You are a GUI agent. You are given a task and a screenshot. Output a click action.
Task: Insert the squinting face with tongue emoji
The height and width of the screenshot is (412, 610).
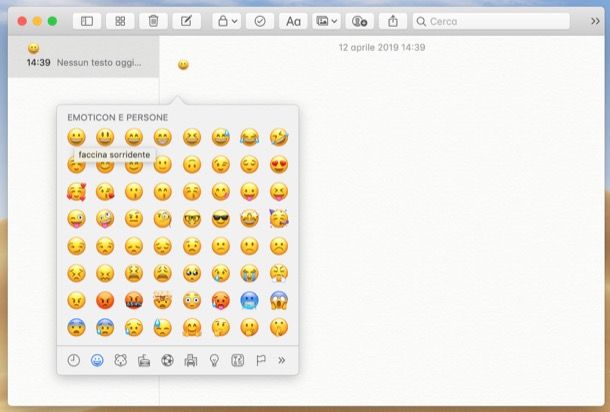click(279, 192)
